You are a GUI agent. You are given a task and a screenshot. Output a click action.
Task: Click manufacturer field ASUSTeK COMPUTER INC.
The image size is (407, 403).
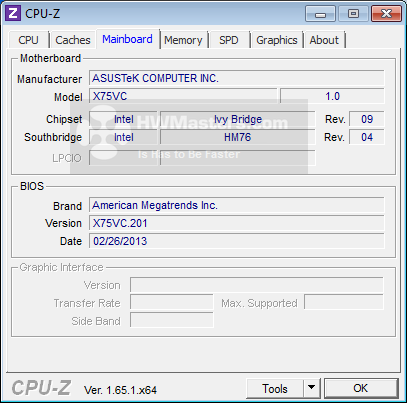click(236, 78)
